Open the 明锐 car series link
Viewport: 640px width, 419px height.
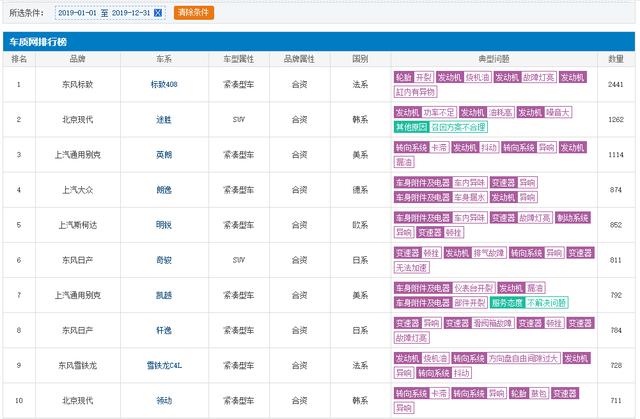coord(164,225)
